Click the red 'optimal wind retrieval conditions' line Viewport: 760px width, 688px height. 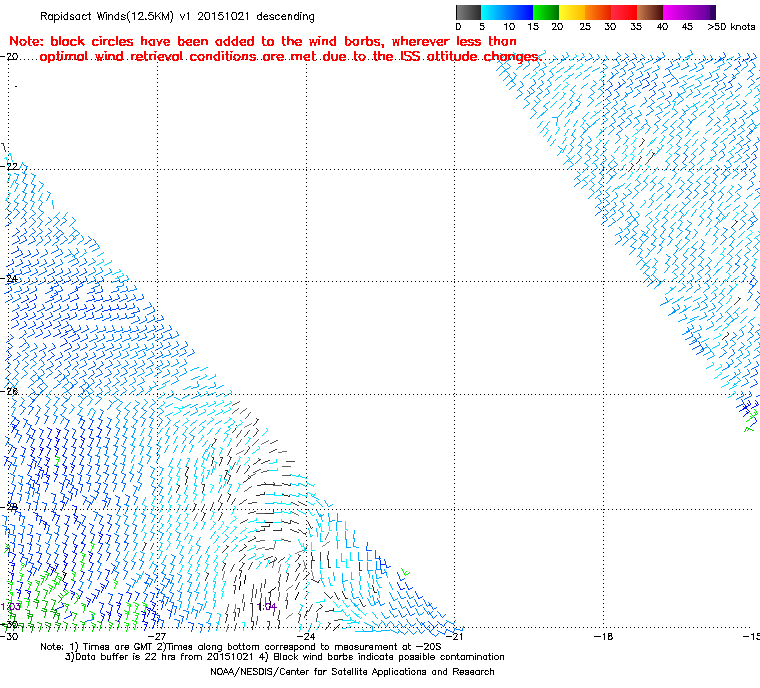(x=289, y=57)
